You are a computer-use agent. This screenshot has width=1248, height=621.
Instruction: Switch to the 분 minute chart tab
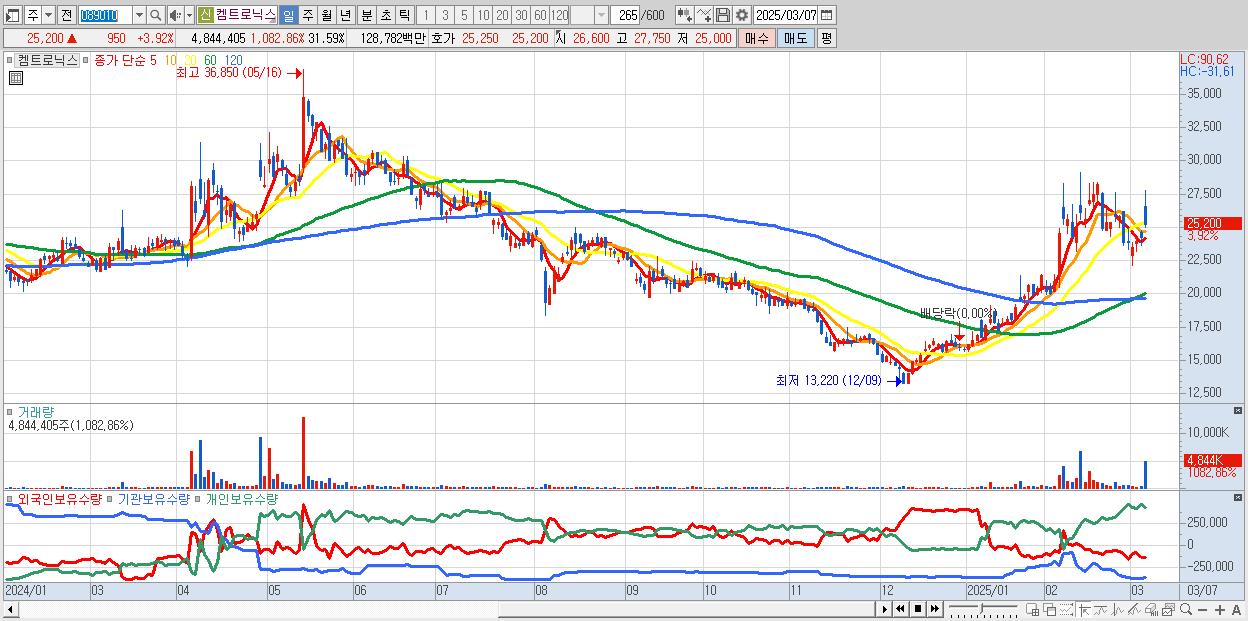tap(365, 15)
